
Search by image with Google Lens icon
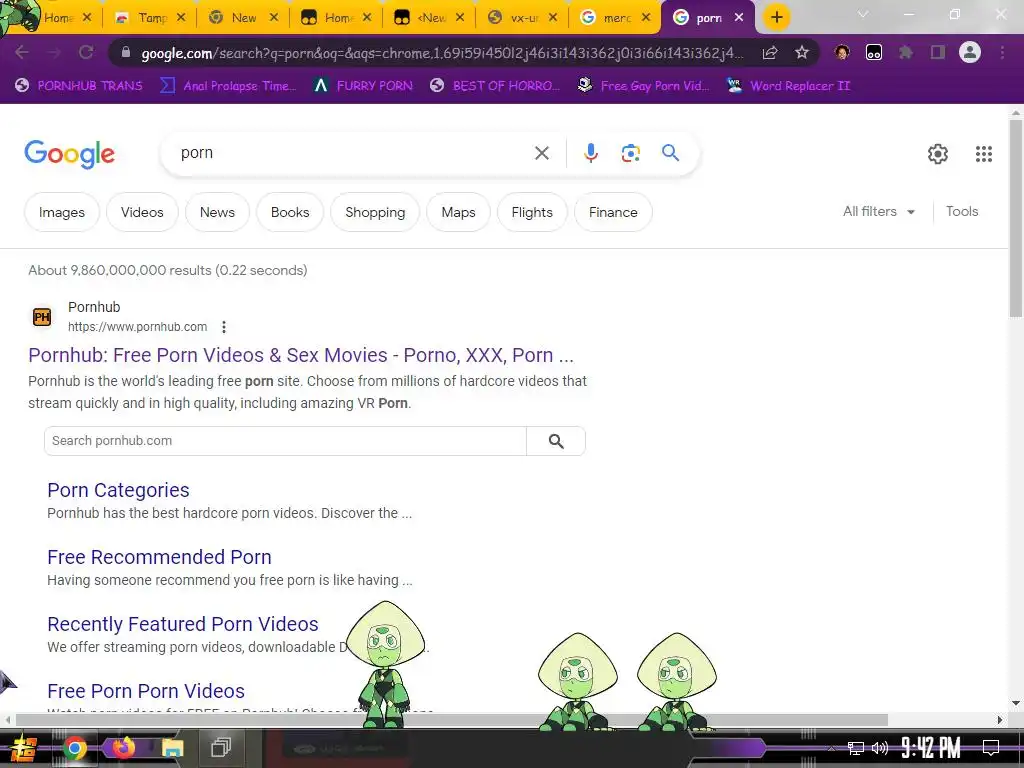click(630, 153)
